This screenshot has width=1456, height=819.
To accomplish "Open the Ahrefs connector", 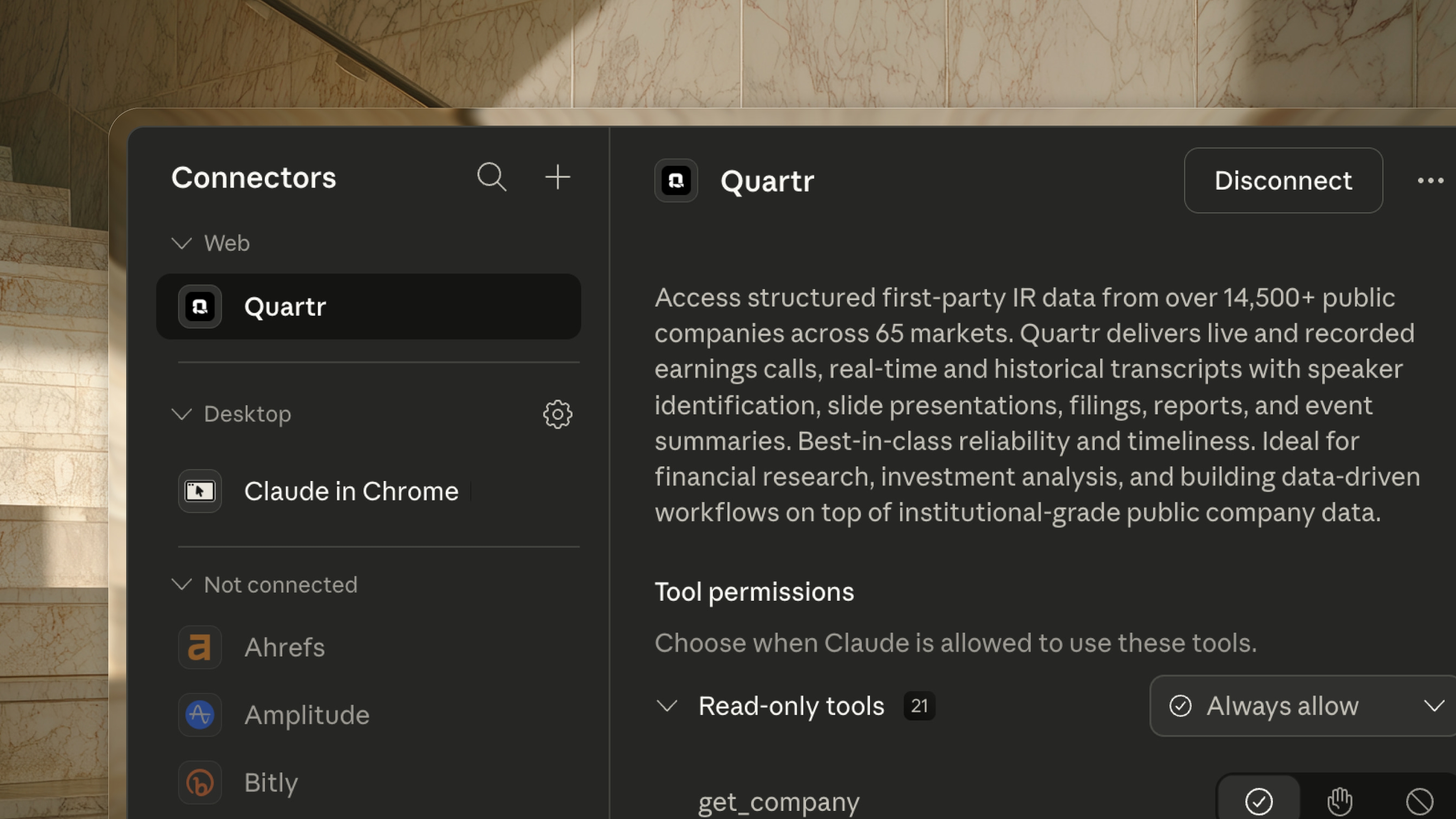I will click(369, 647).
